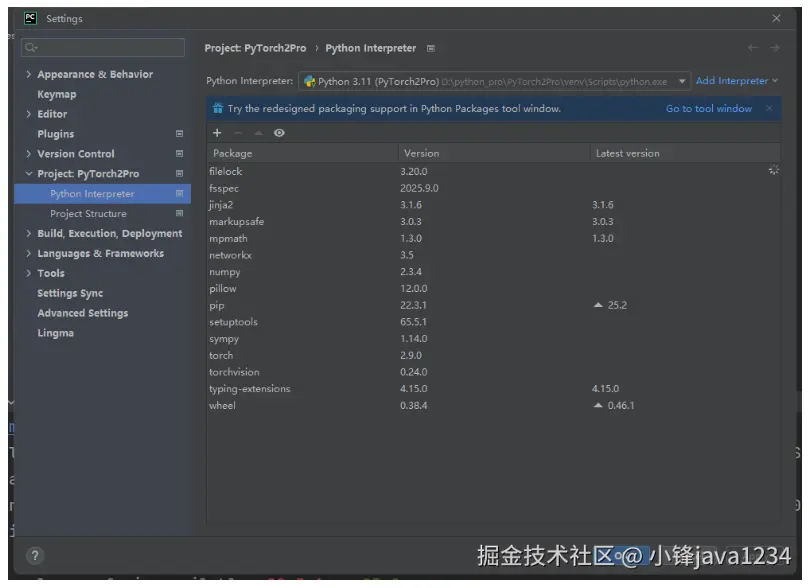The image size is (810, 588).
Task: Click the back navigation arrow
Action: point(753,48)
